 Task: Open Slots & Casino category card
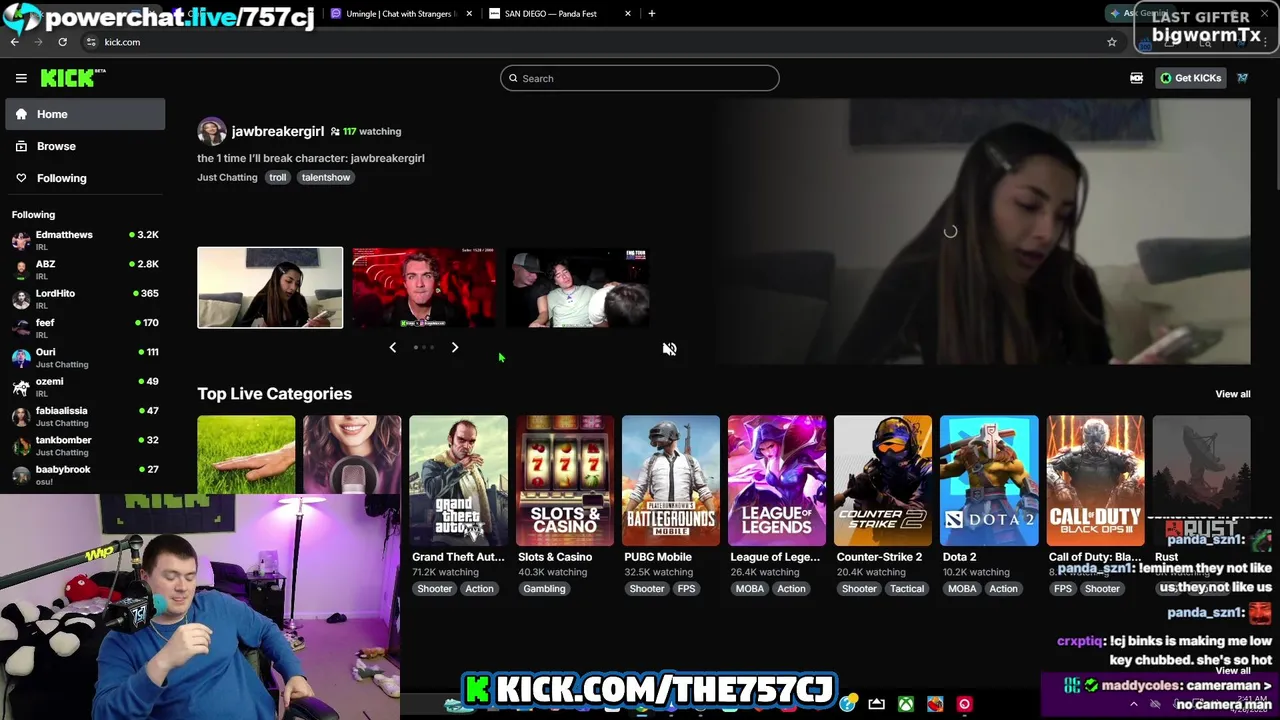564,480
